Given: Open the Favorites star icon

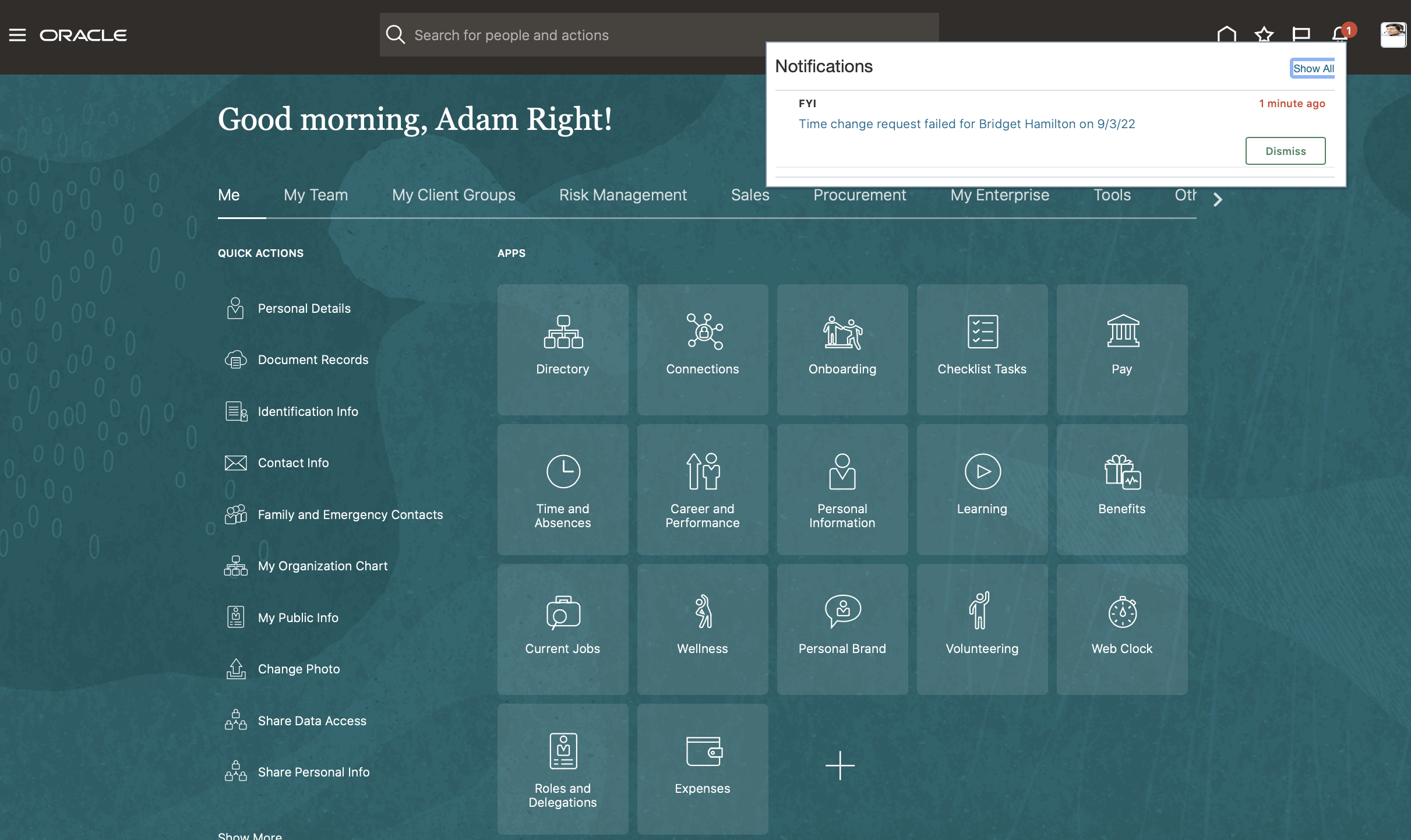Looking at the screenshot, I should (x=1264, y=34).
